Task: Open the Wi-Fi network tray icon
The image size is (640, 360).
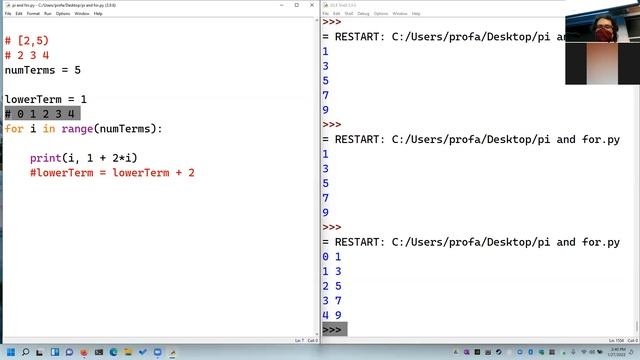Action: (584, 352)
